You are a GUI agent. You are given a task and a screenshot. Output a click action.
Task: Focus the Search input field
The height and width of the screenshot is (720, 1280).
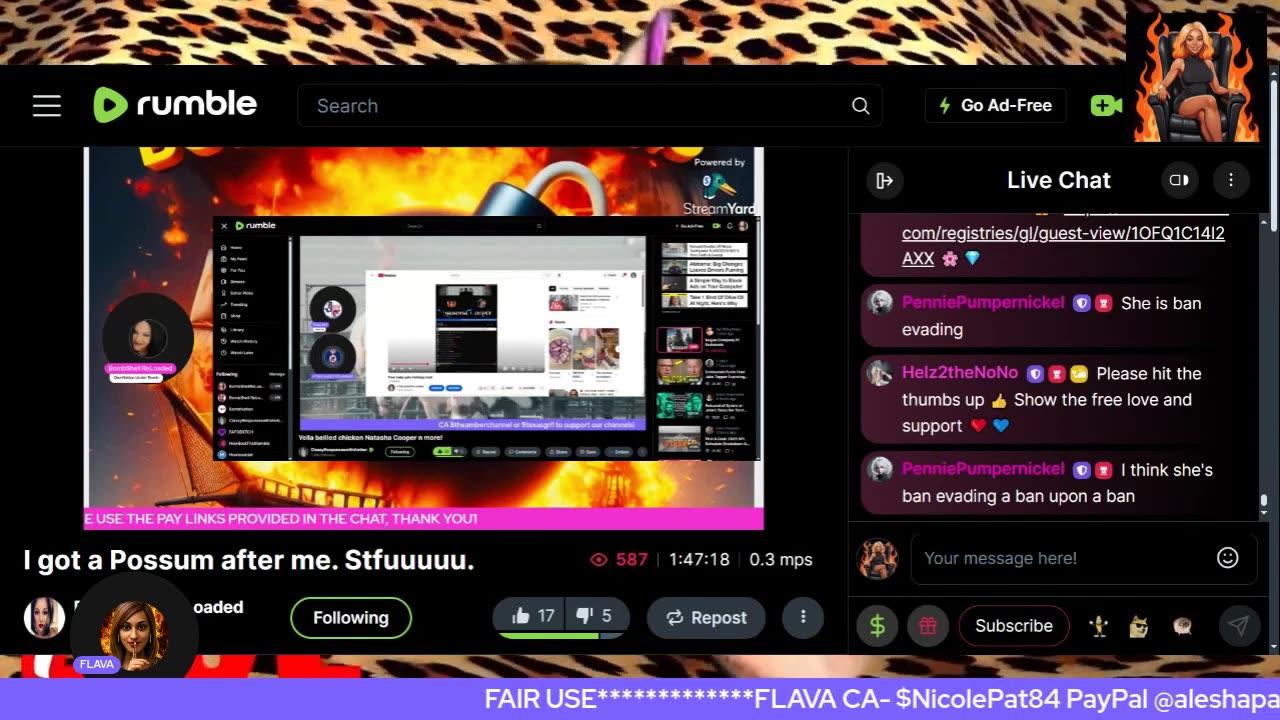point(589,106)
